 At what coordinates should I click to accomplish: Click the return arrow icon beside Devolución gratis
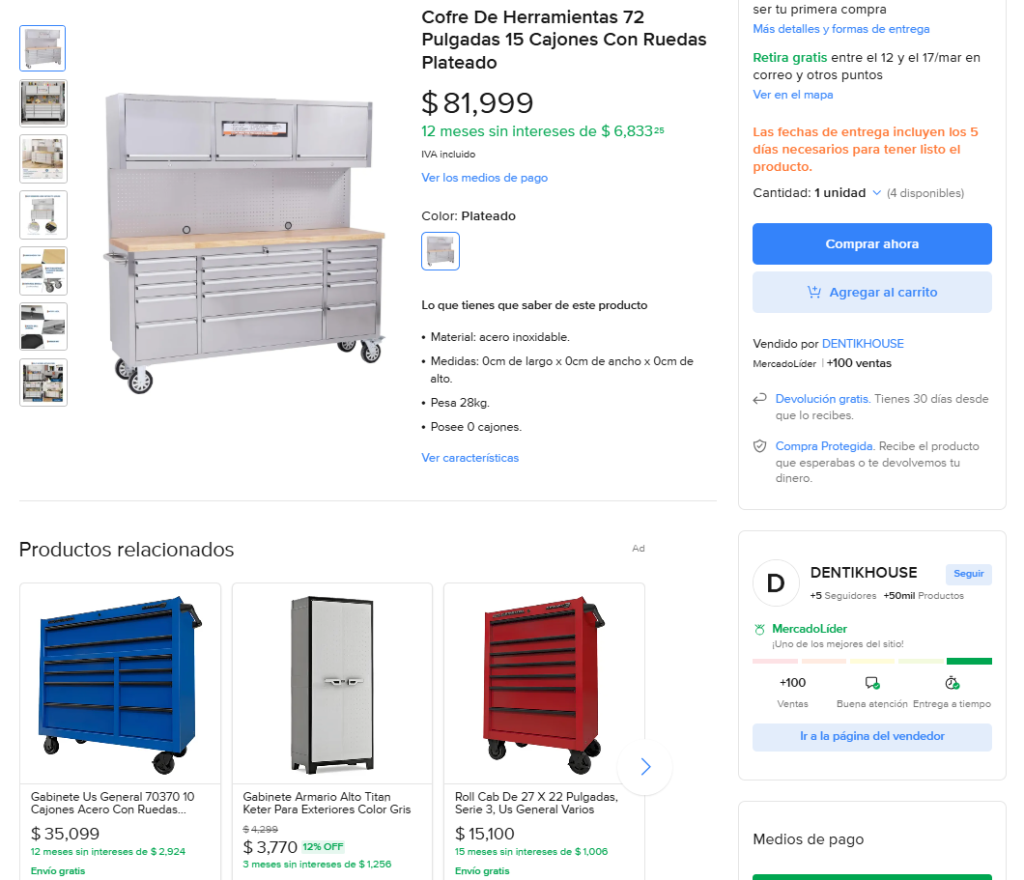pos(760,400)
